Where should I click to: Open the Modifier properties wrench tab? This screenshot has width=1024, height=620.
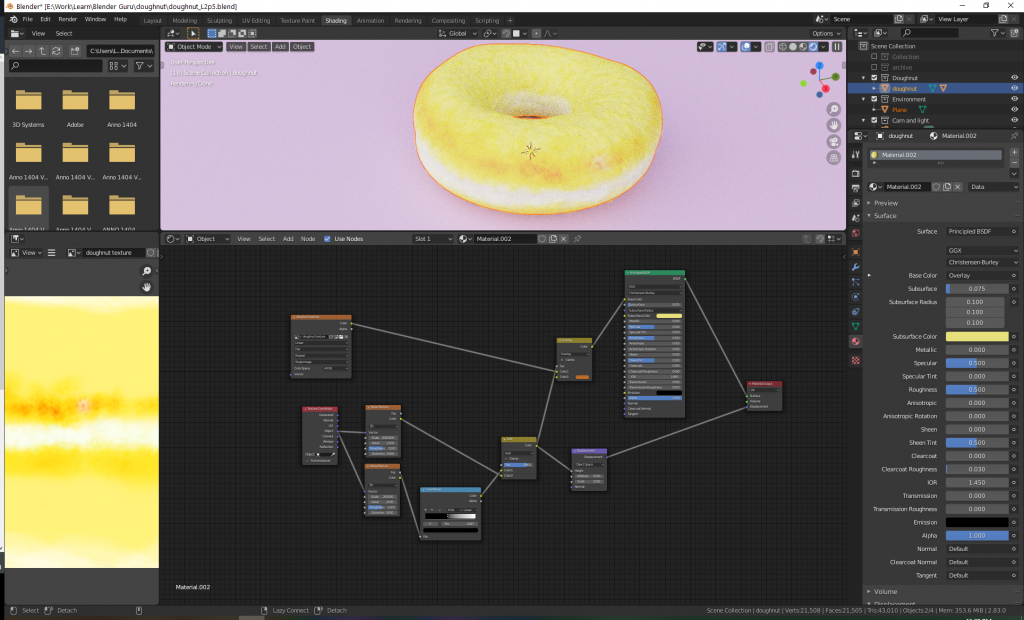click(856, 268)
